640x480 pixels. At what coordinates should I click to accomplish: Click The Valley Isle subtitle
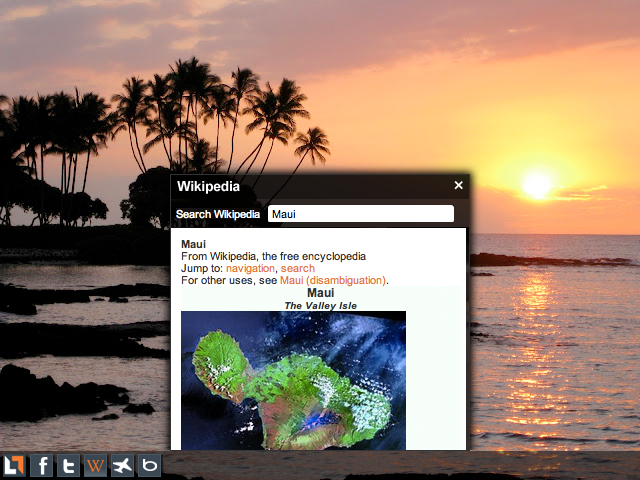click(x=320, y=306)
